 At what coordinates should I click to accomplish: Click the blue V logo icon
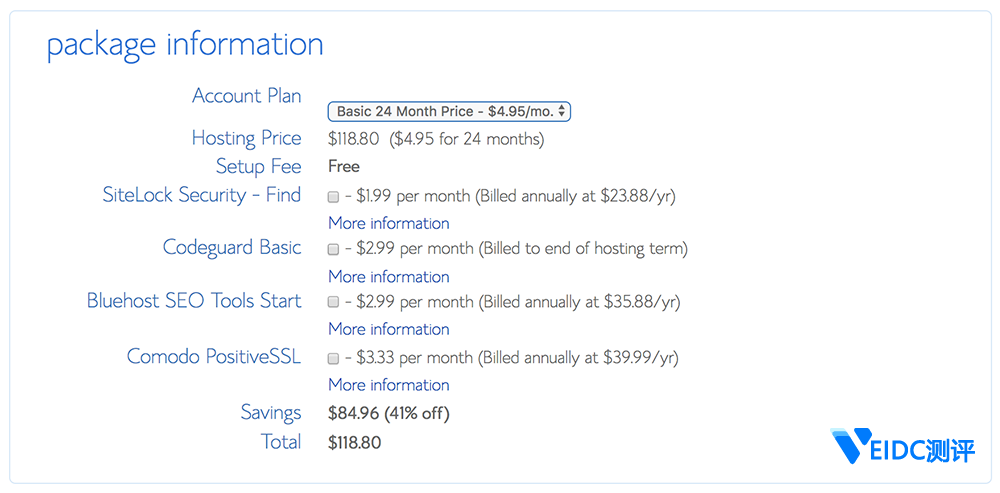[847, 446]
